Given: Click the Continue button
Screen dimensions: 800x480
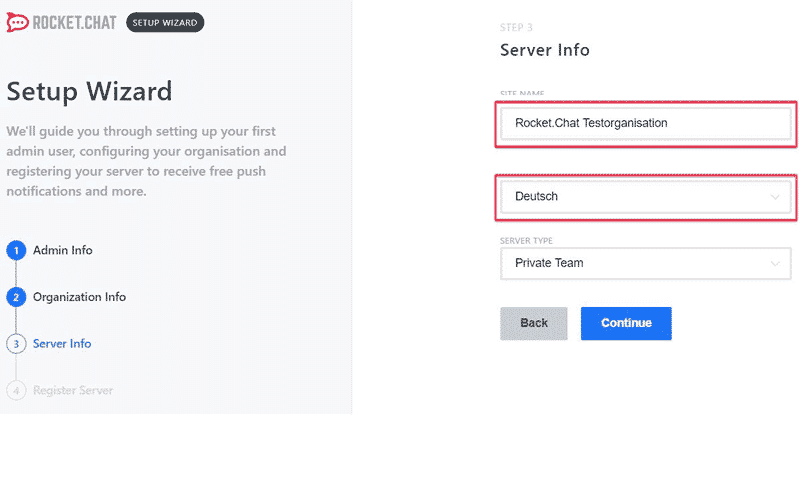Looking at the screenshot, I should (626, 323).
